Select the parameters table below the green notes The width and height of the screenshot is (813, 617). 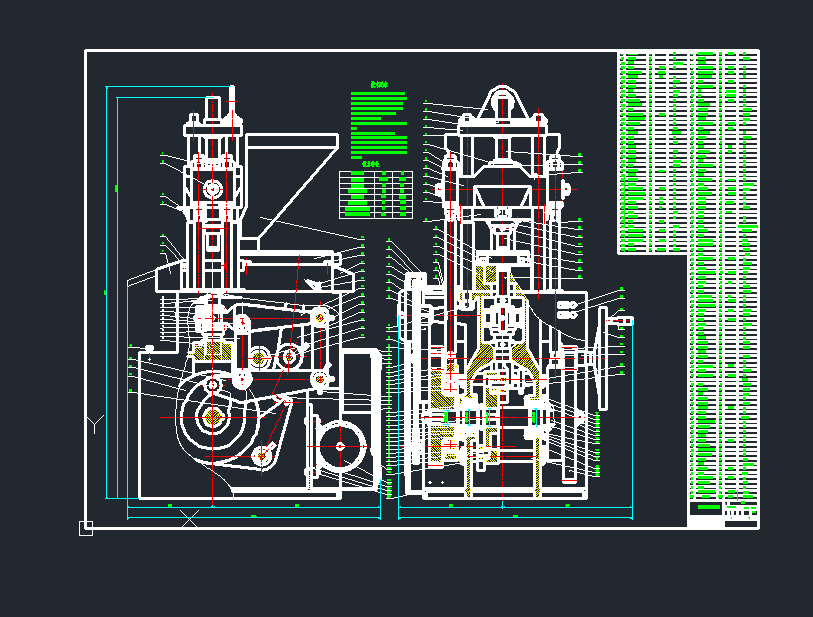pyautogui.click(x=376, y=194)
